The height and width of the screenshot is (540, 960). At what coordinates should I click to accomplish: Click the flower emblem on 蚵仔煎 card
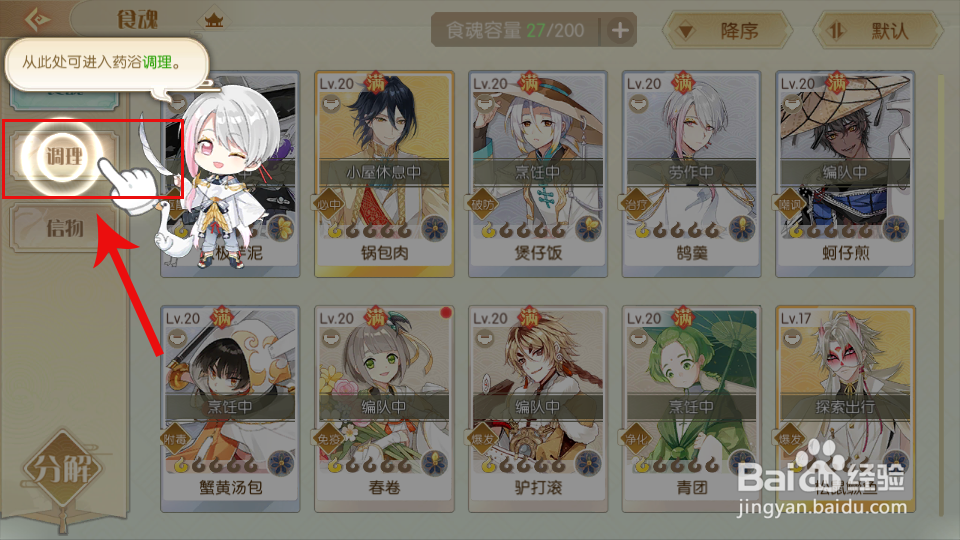pyautogui.click(x=895, y=229)
